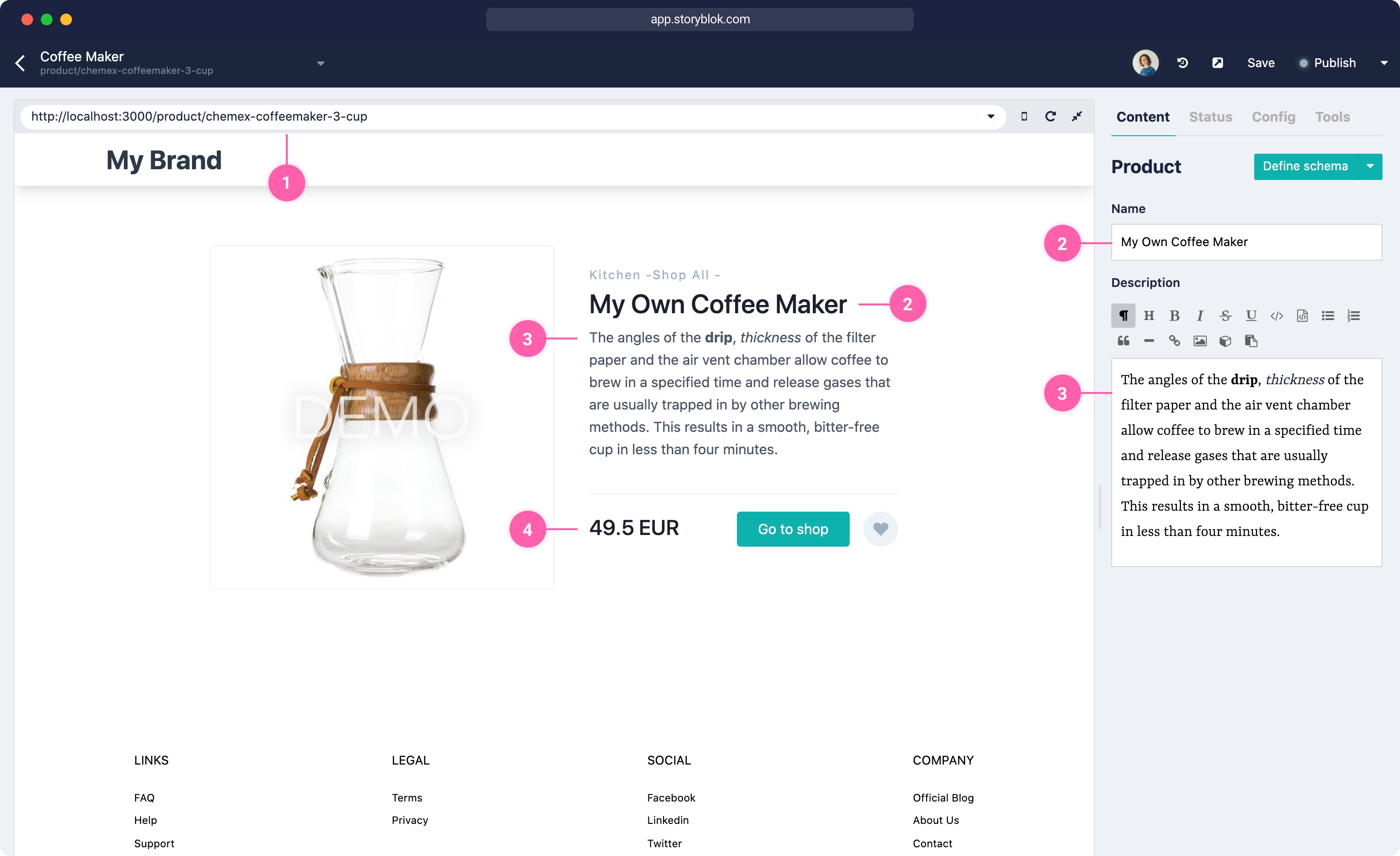Insert a bullet list in the Description field
The width and height of the screenshot is (1400, 856).
(x=1328, y=316)
